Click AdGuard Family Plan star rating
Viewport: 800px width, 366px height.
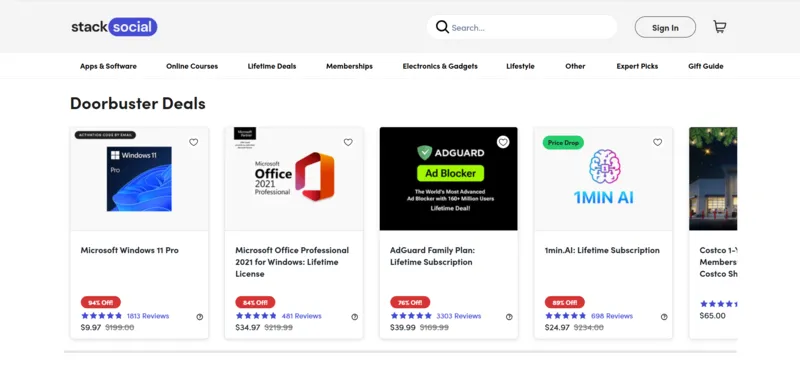[x=411, y=316]
